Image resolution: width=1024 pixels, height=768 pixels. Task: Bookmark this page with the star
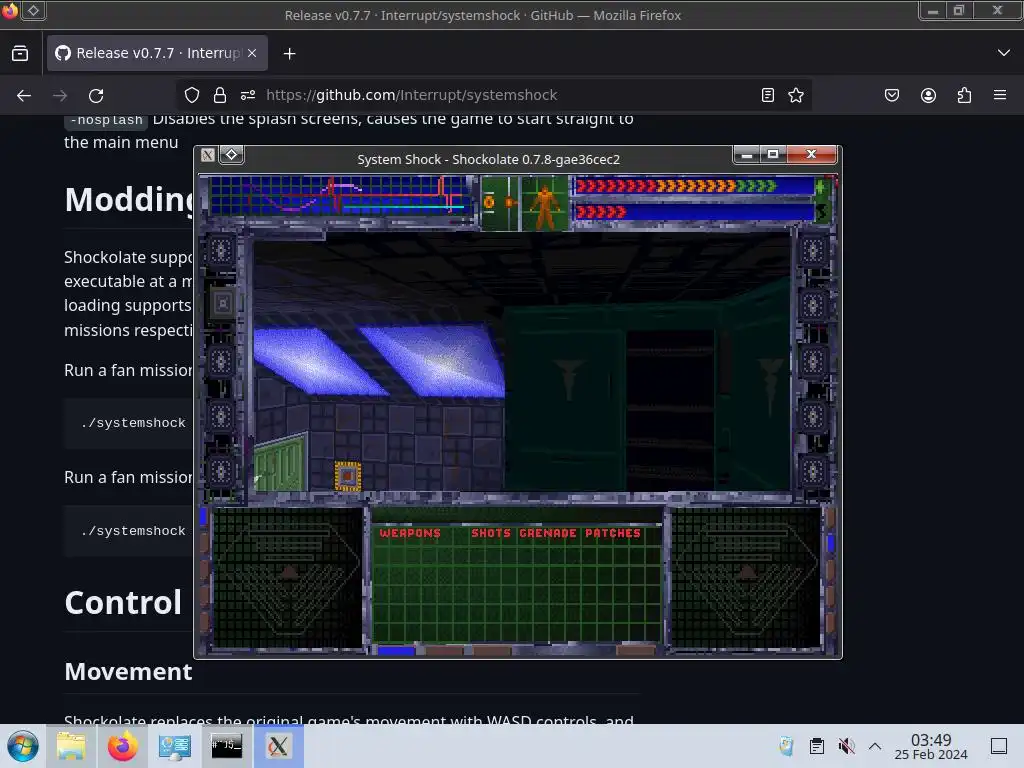(795, 95)
